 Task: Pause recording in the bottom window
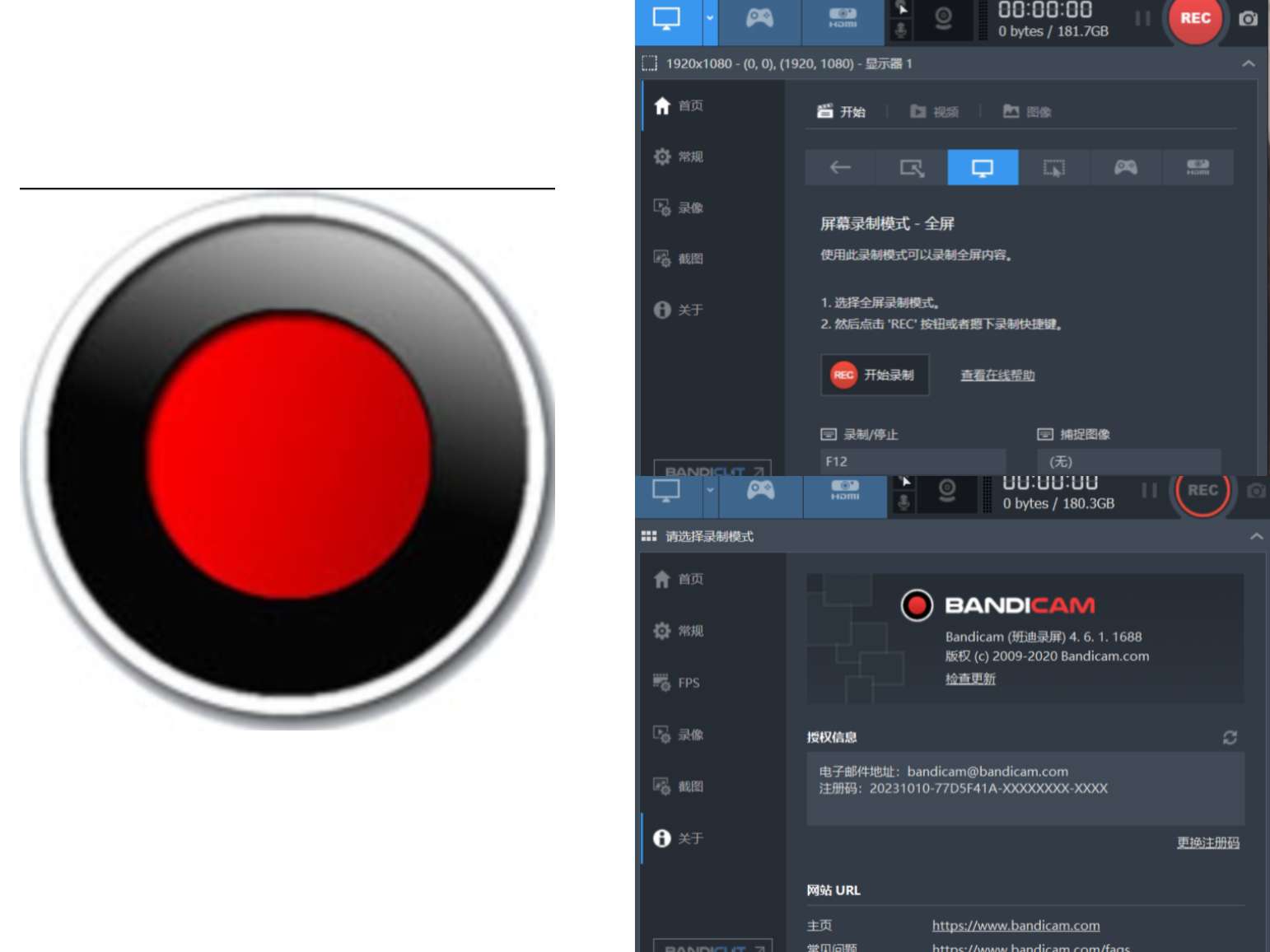[1149, 491]
